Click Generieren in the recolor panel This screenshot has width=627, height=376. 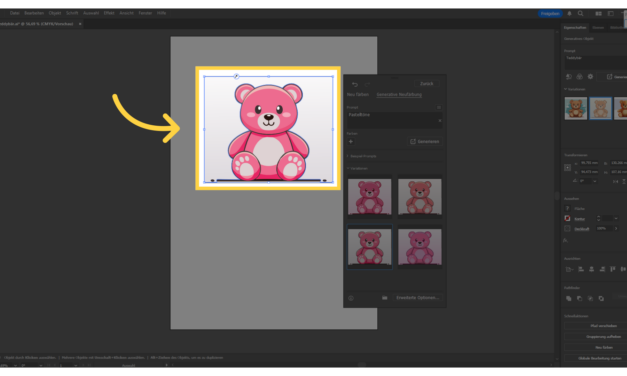425,142
